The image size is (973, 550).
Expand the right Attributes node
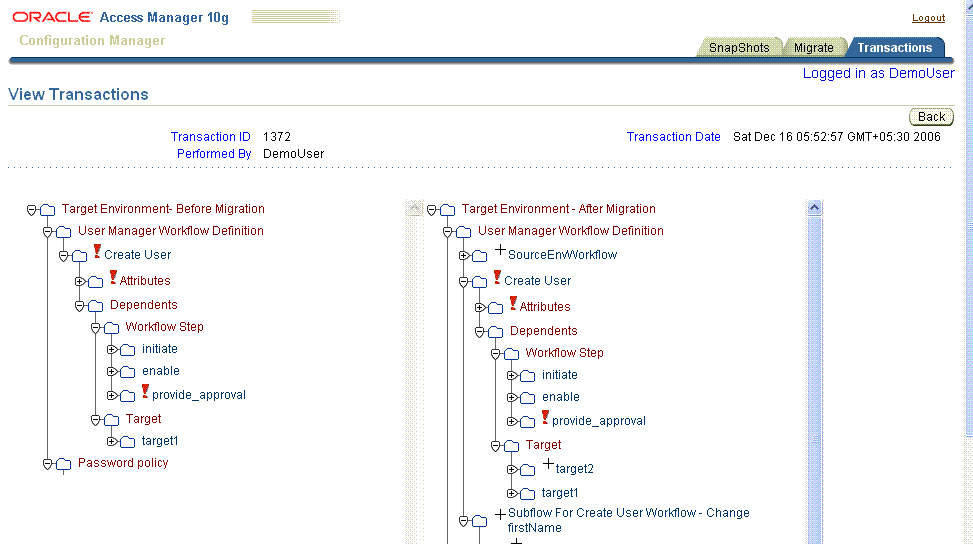click(x=480, y=308)
